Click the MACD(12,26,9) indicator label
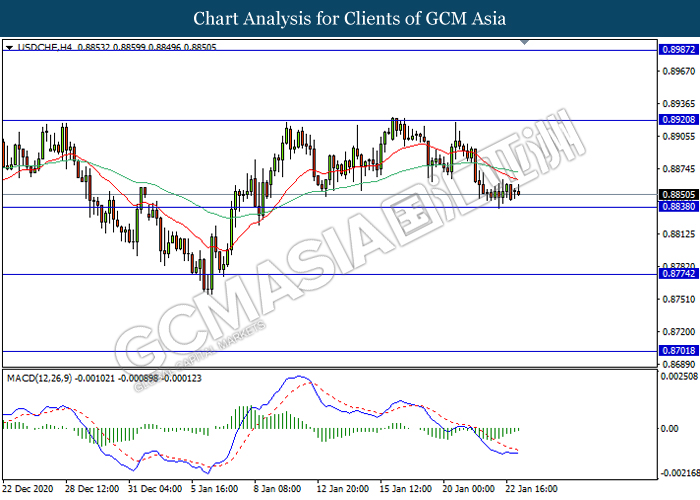 [39, 379]
